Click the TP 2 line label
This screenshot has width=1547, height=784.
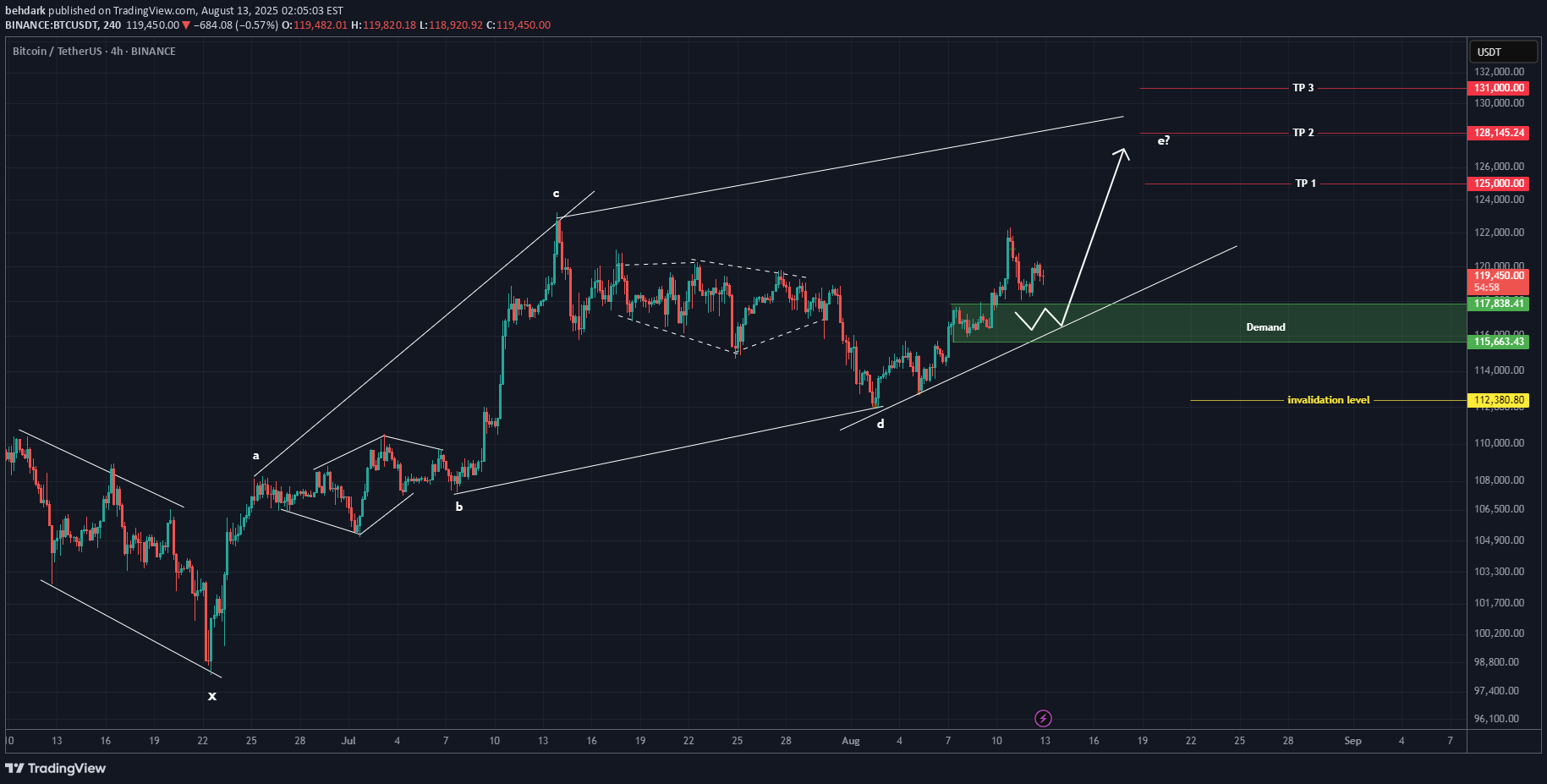click(1303, 133)
